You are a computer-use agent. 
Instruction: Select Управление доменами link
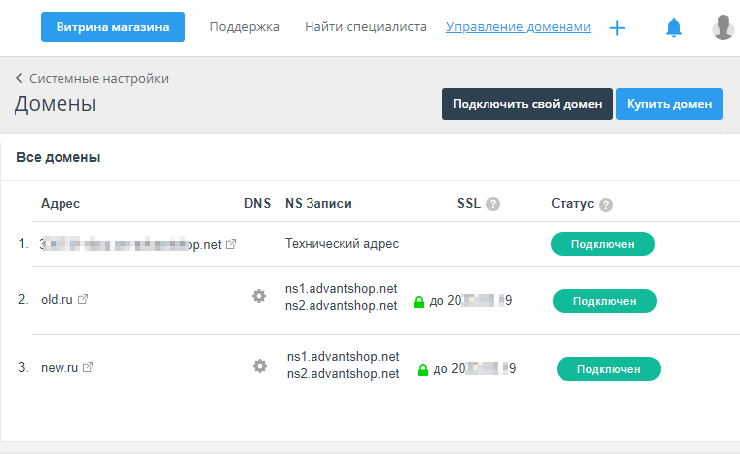518,27
